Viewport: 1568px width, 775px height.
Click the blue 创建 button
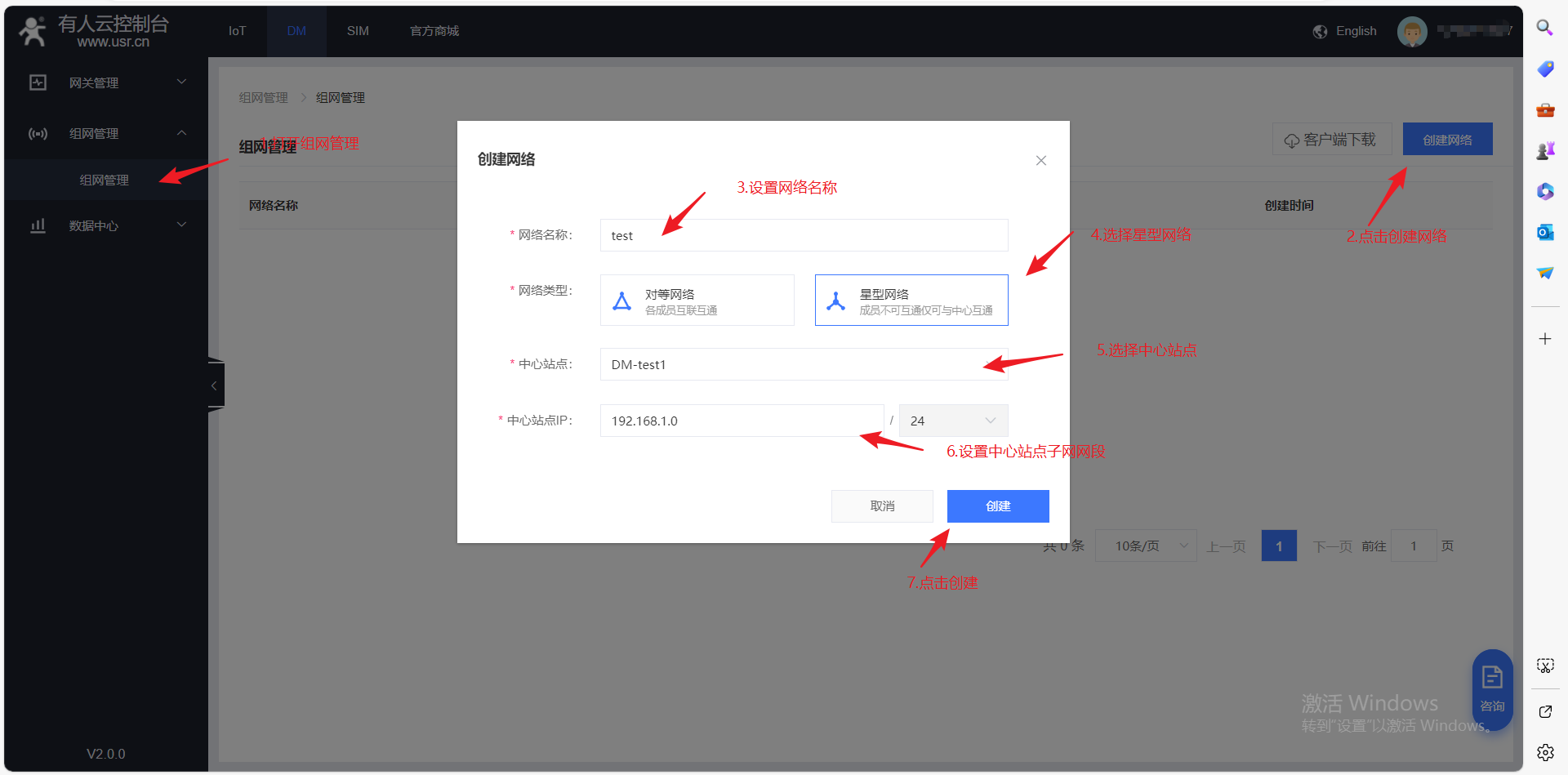point(997,506)
